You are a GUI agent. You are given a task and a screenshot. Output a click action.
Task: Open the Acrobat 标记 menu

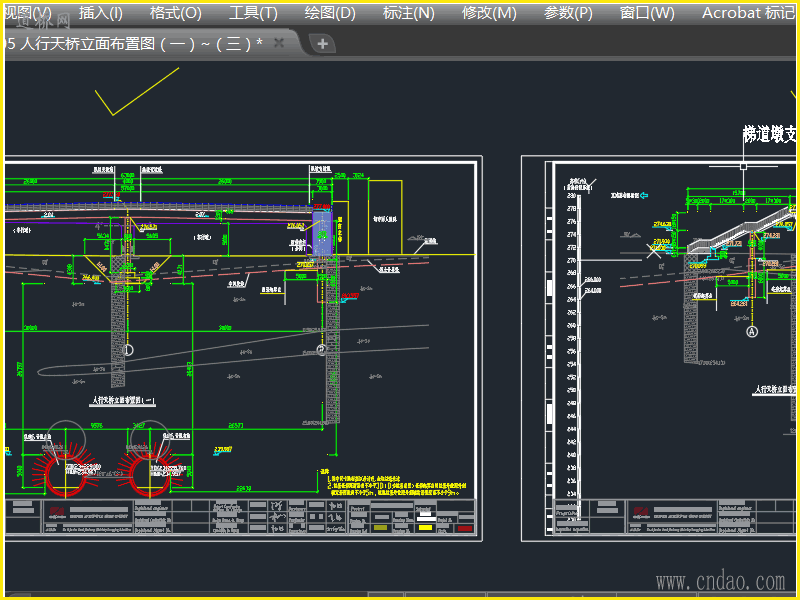click(748, 13)
